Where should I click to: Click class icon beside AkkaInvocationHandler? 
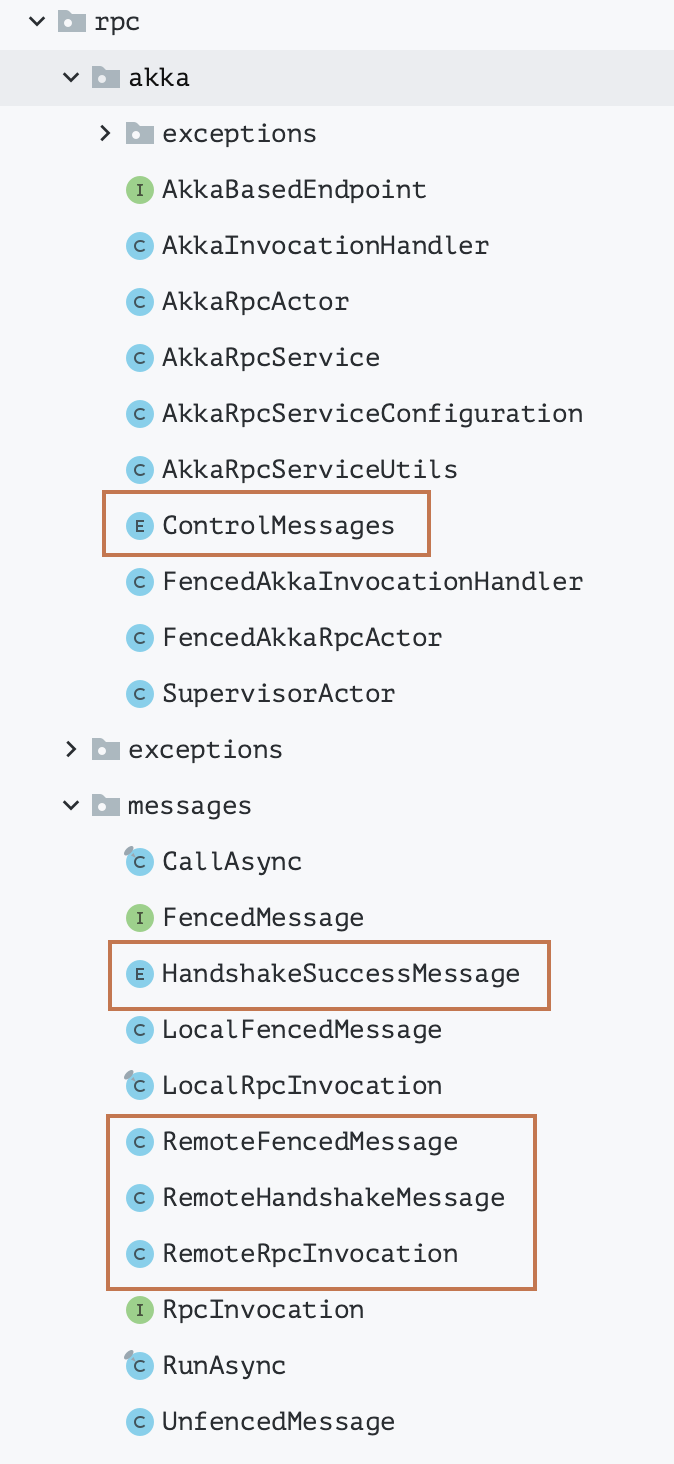point(139,245)
